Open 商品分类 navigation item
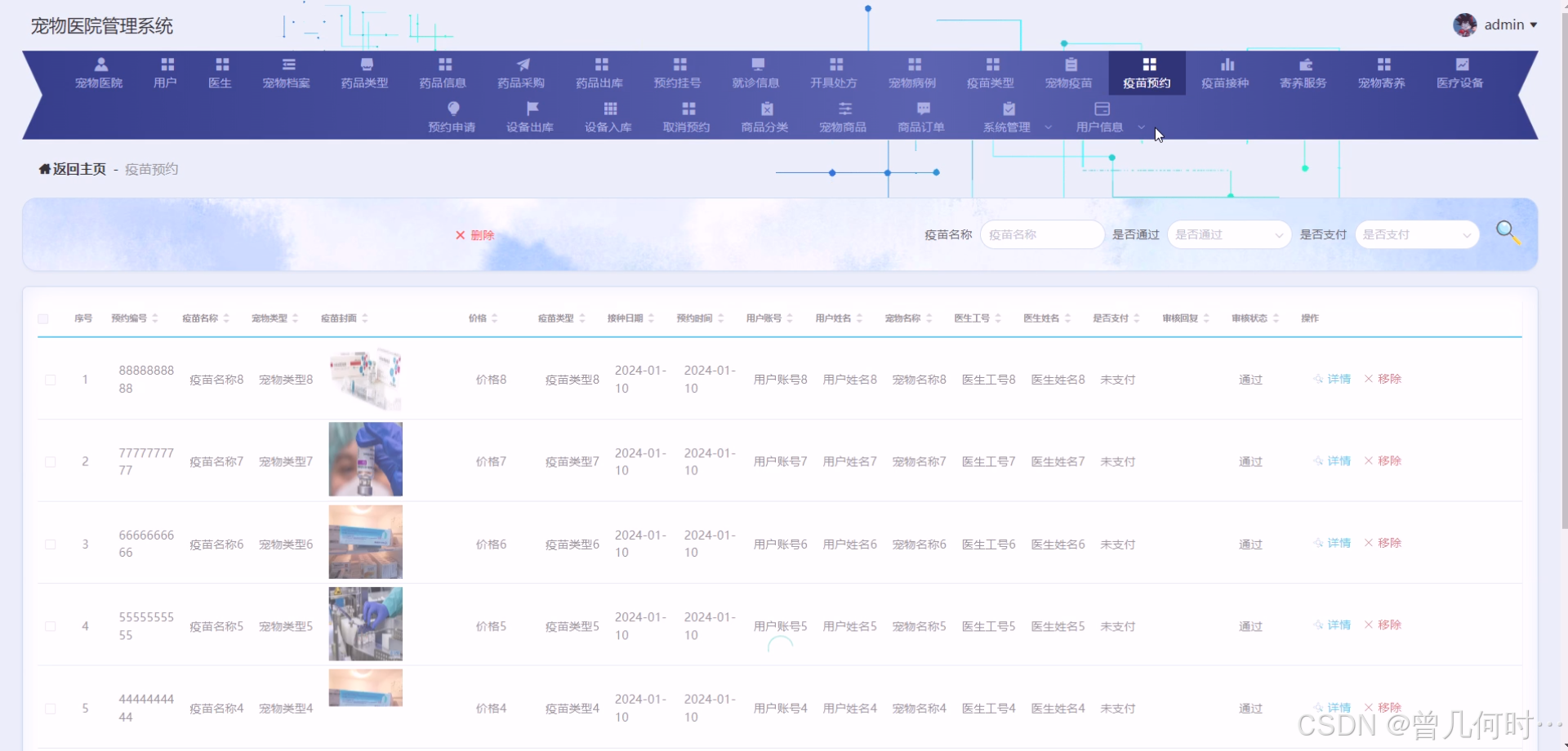Image resolution: width=1568 pixels, height=751 pixels. [765, 118]
